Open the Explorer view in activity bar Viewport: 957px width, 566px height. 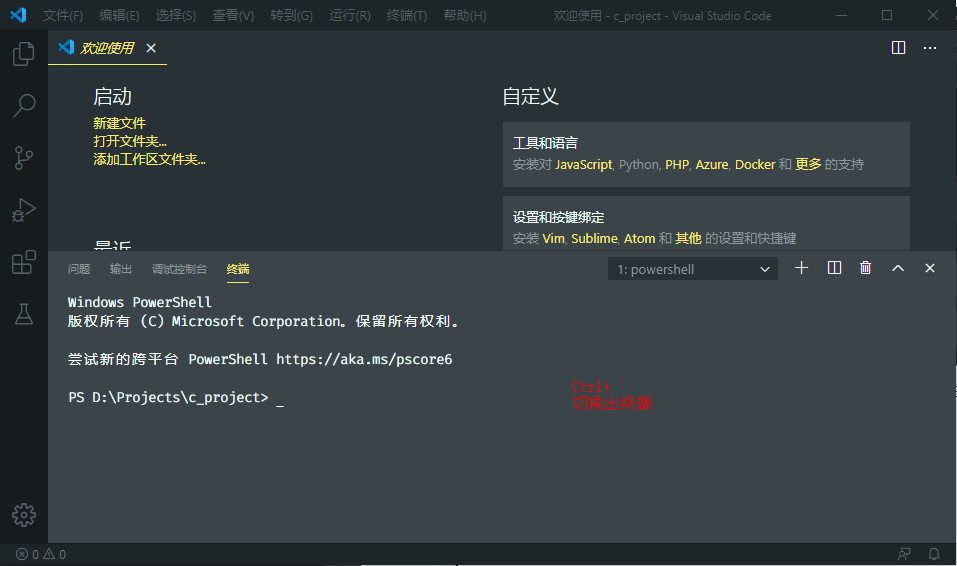point(24,54)
